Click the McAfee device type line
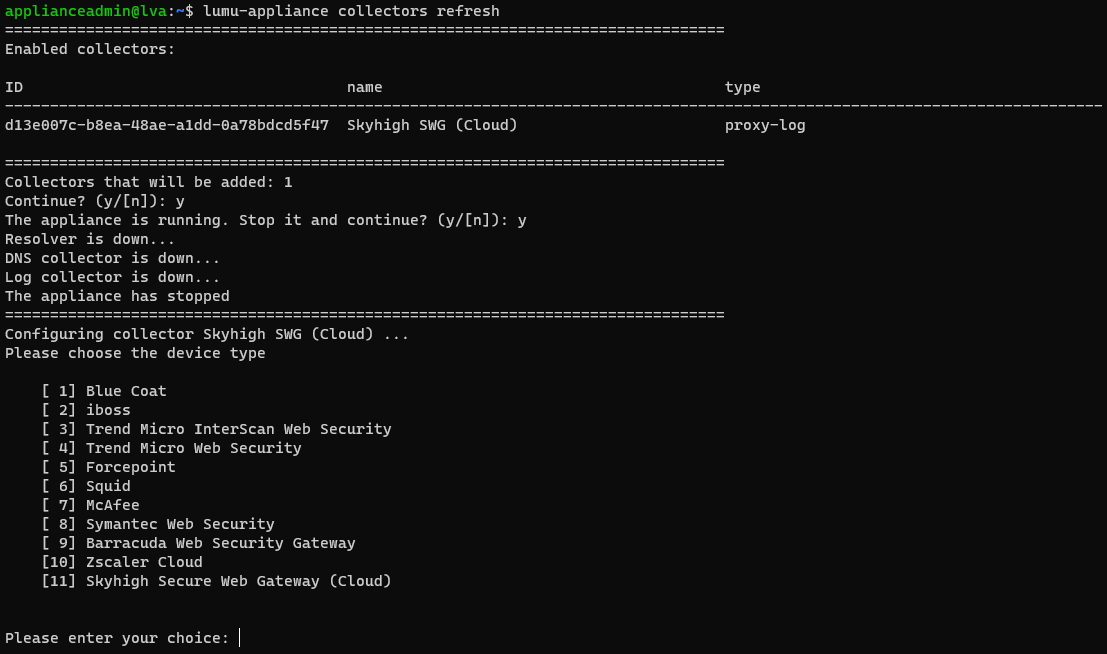 click(x=112, y=505)
